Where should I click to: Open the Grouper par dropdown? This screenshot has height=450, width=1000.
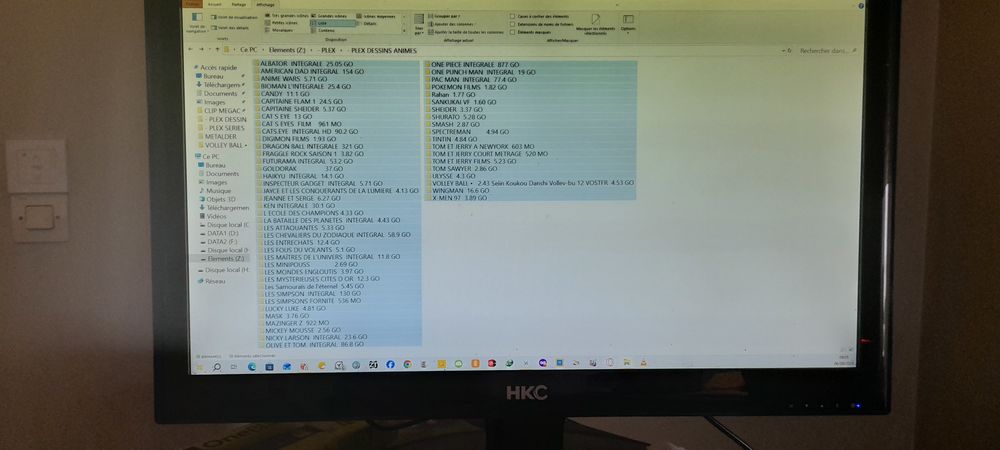[x=445, y=16]
